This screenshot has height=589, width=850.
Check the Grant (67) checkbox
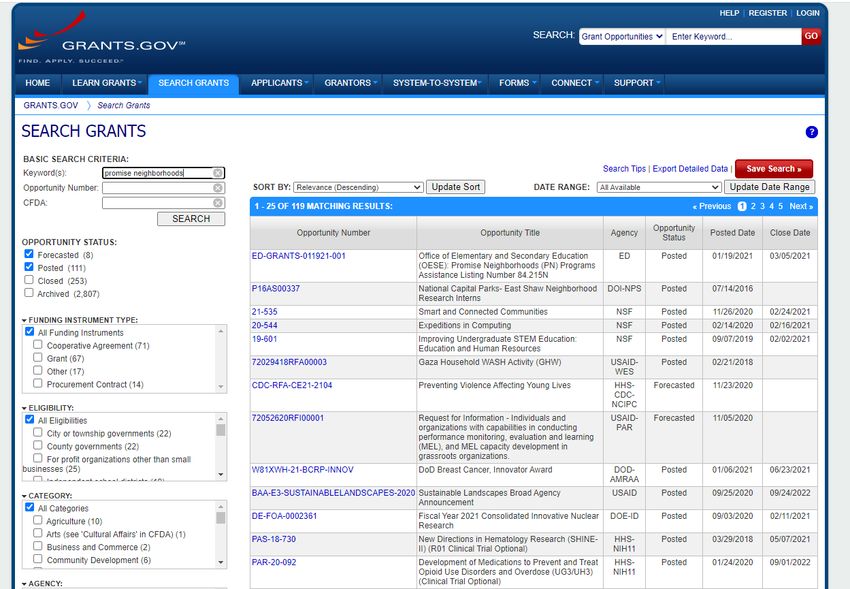37,357
